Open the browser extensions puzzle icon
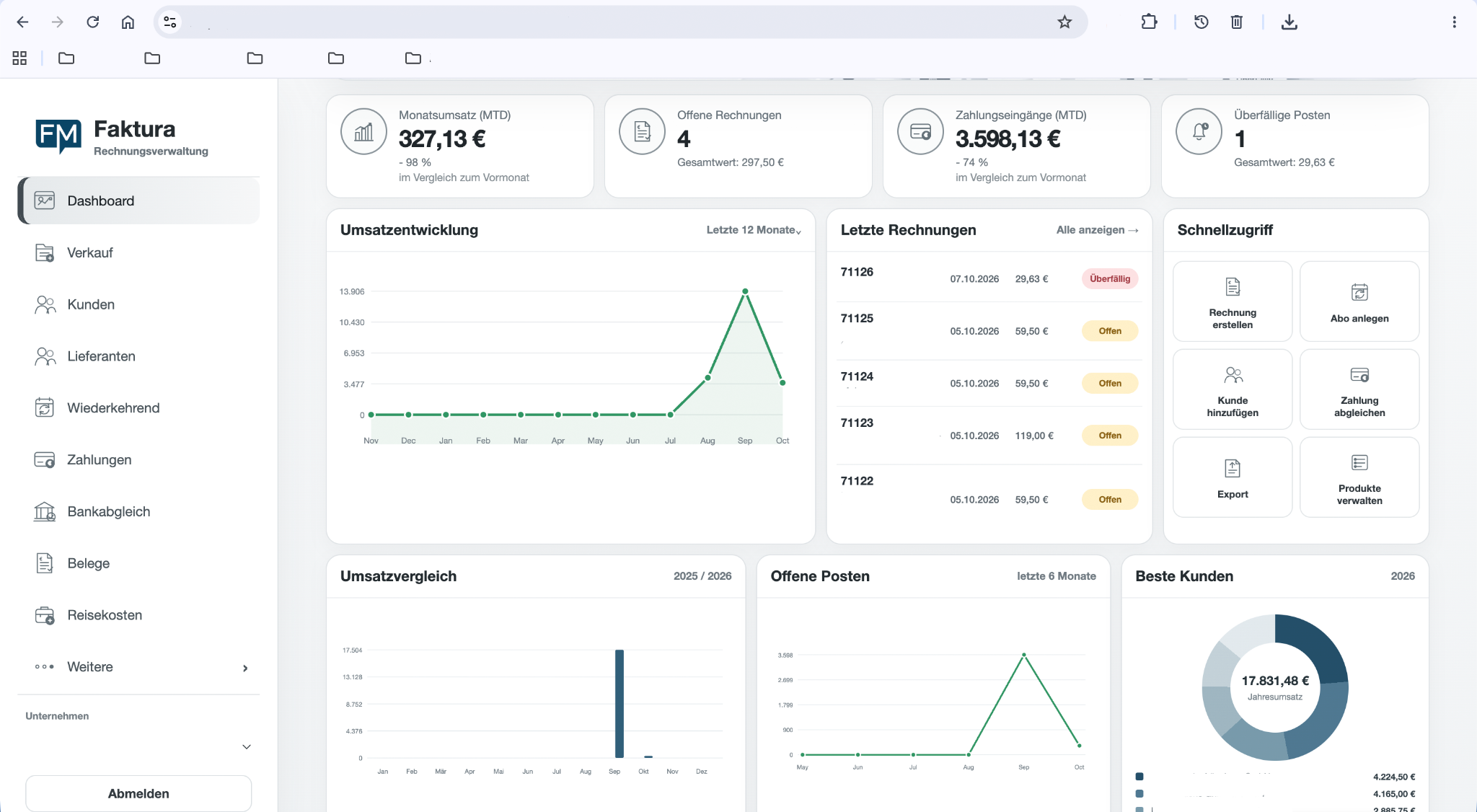 pos(1149,22)
